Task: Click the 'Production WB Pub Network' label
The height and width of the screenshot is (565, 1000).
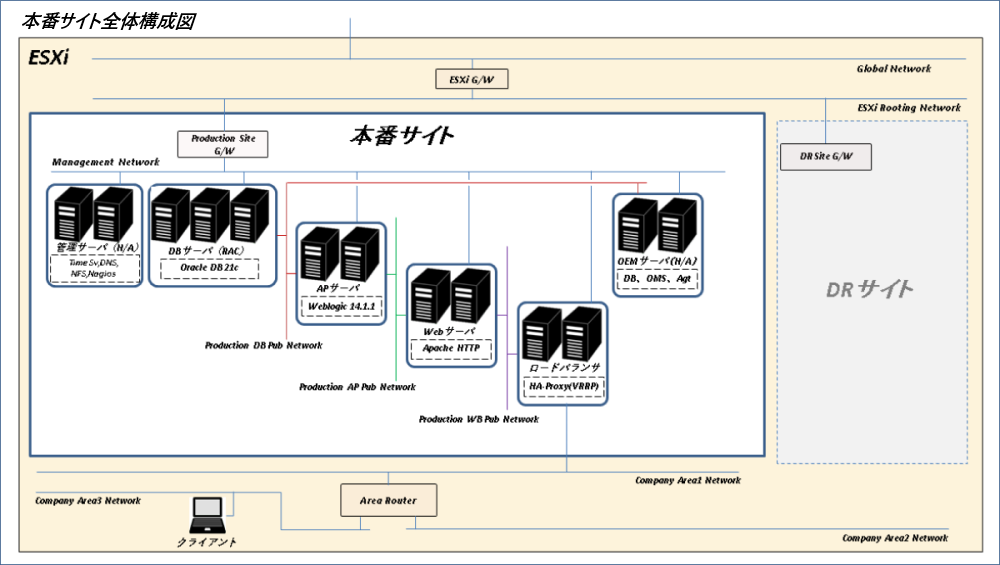Action: [x=478, y=420]
